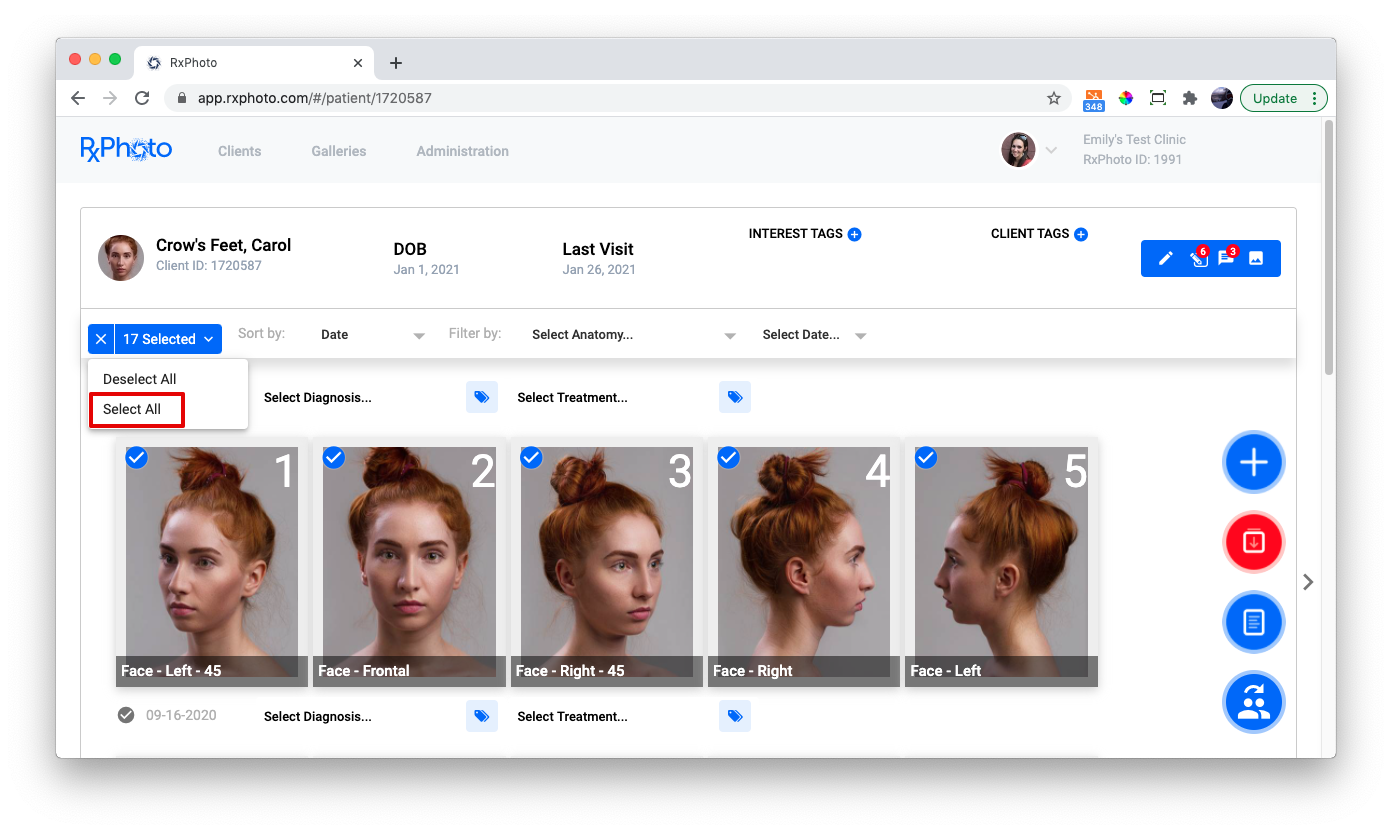The image size is (1392, 832).
Task: Open the Administration navigation link
Action: (462, 151)
